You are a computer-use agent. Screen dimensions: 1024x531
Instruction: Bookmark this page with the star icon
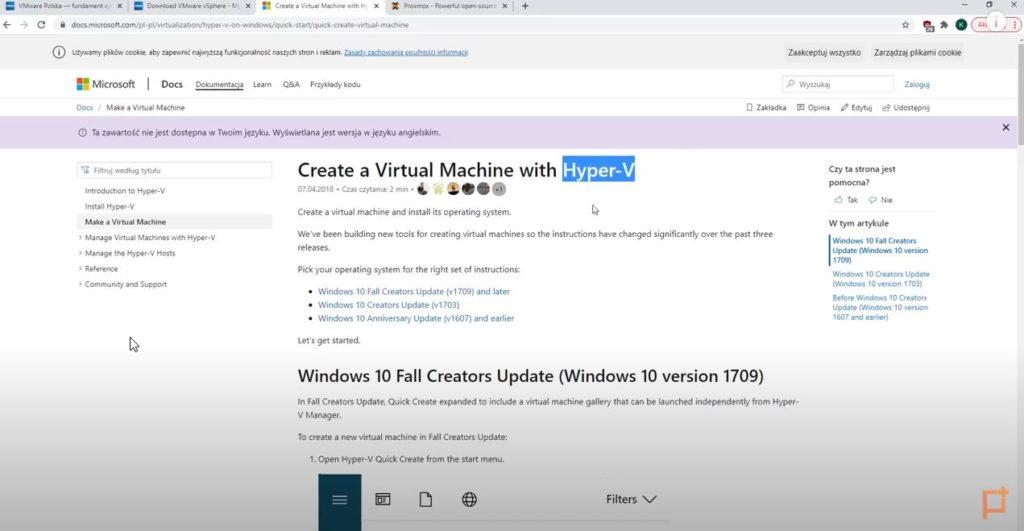click(x=905, y=25)
